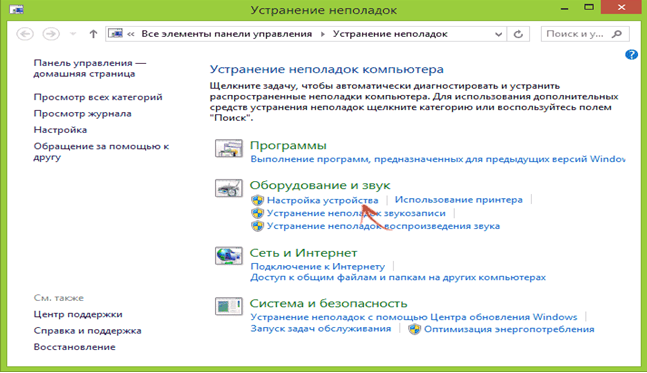
Task: Open help with the blue question mark icon
Action: coord(631,54)
